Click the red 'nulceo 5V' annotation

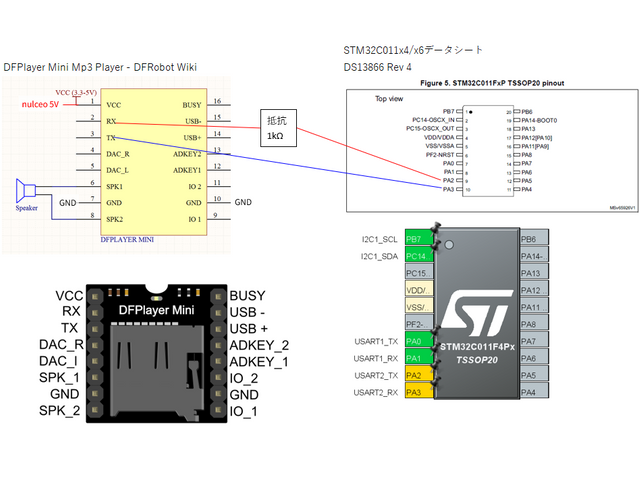tap(40, 104)
